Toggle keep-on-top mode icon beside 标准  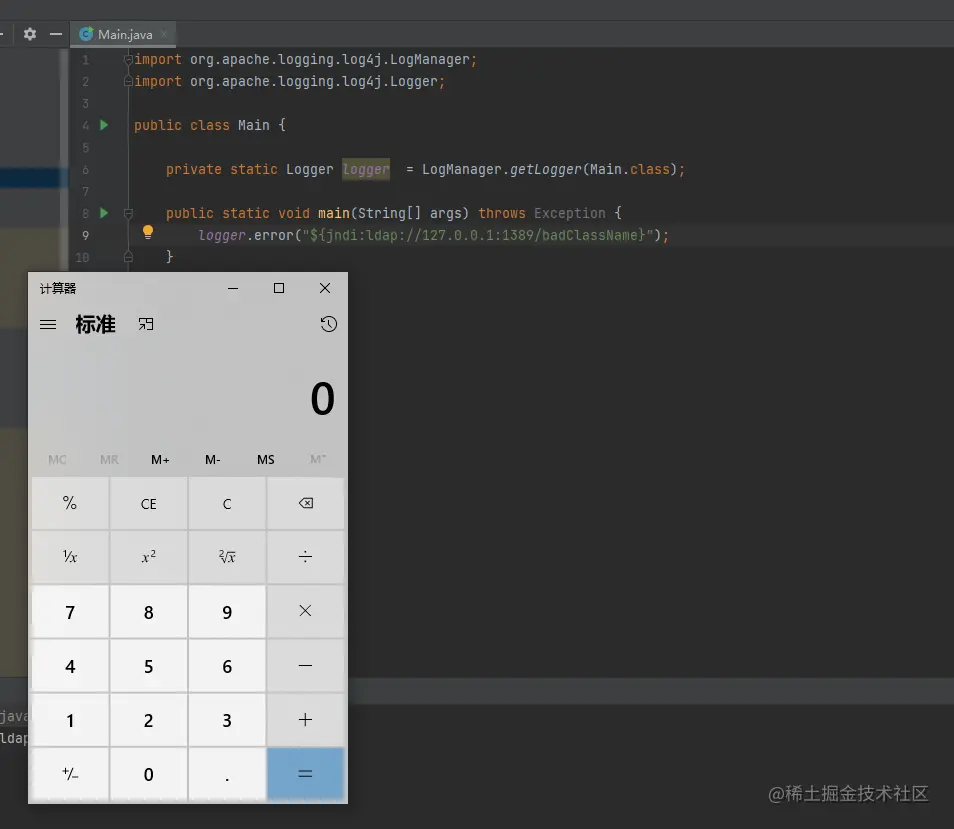(146, 324)
